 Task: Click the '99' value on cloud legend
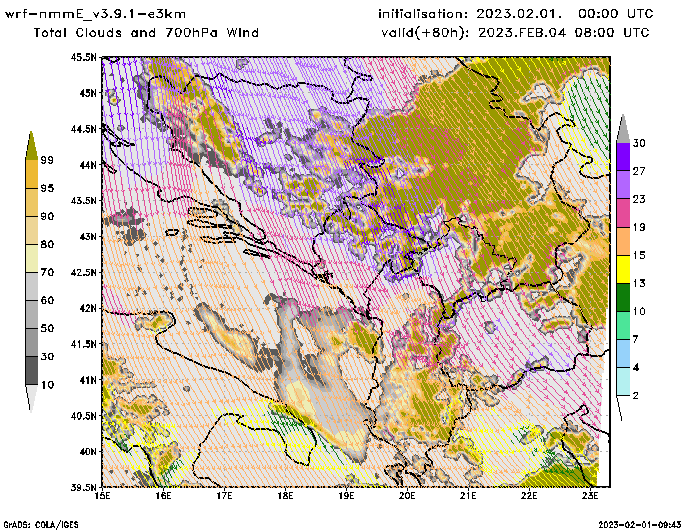[x=47, y=160]
